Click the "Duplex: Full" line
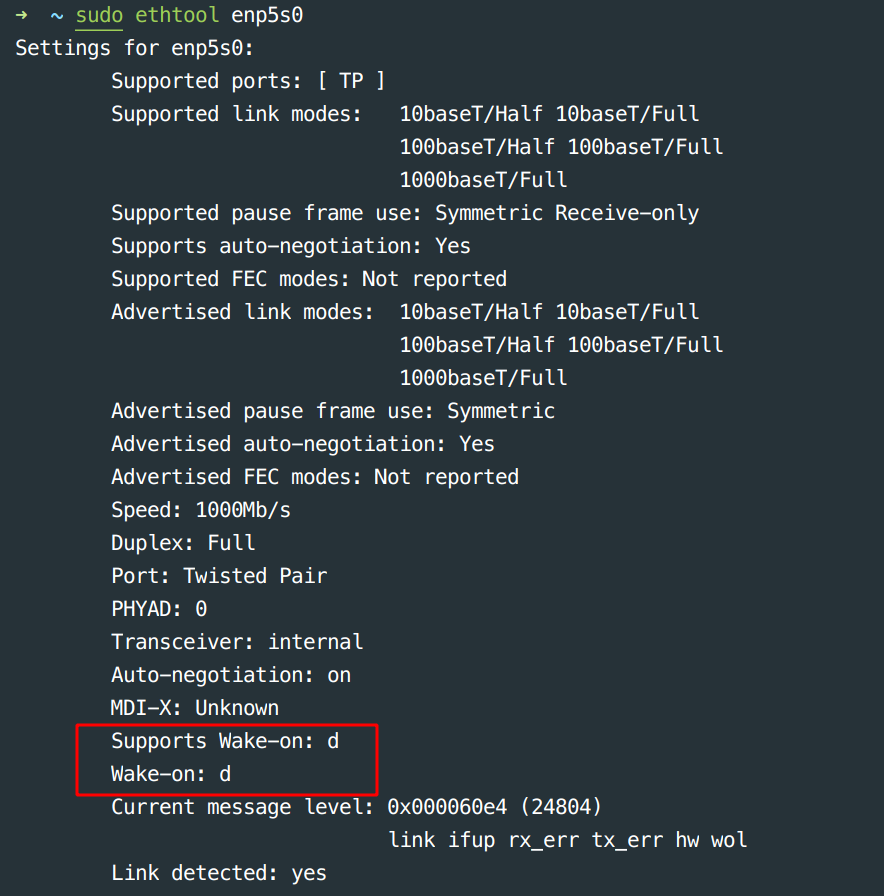The width and height of the screenshot is (884, 896). pos(183,543)
